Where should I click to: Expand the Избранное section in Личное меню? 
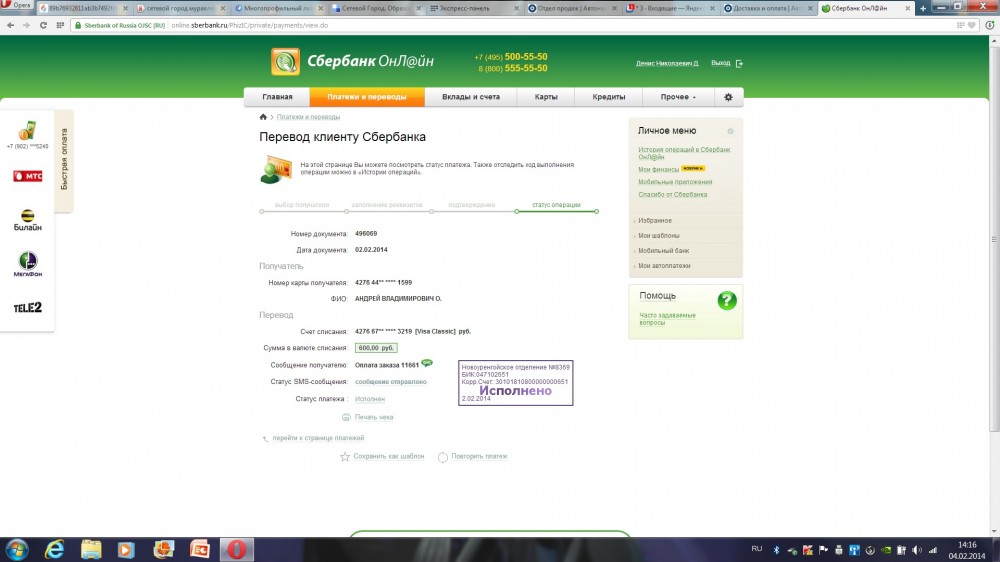point(655,221)
